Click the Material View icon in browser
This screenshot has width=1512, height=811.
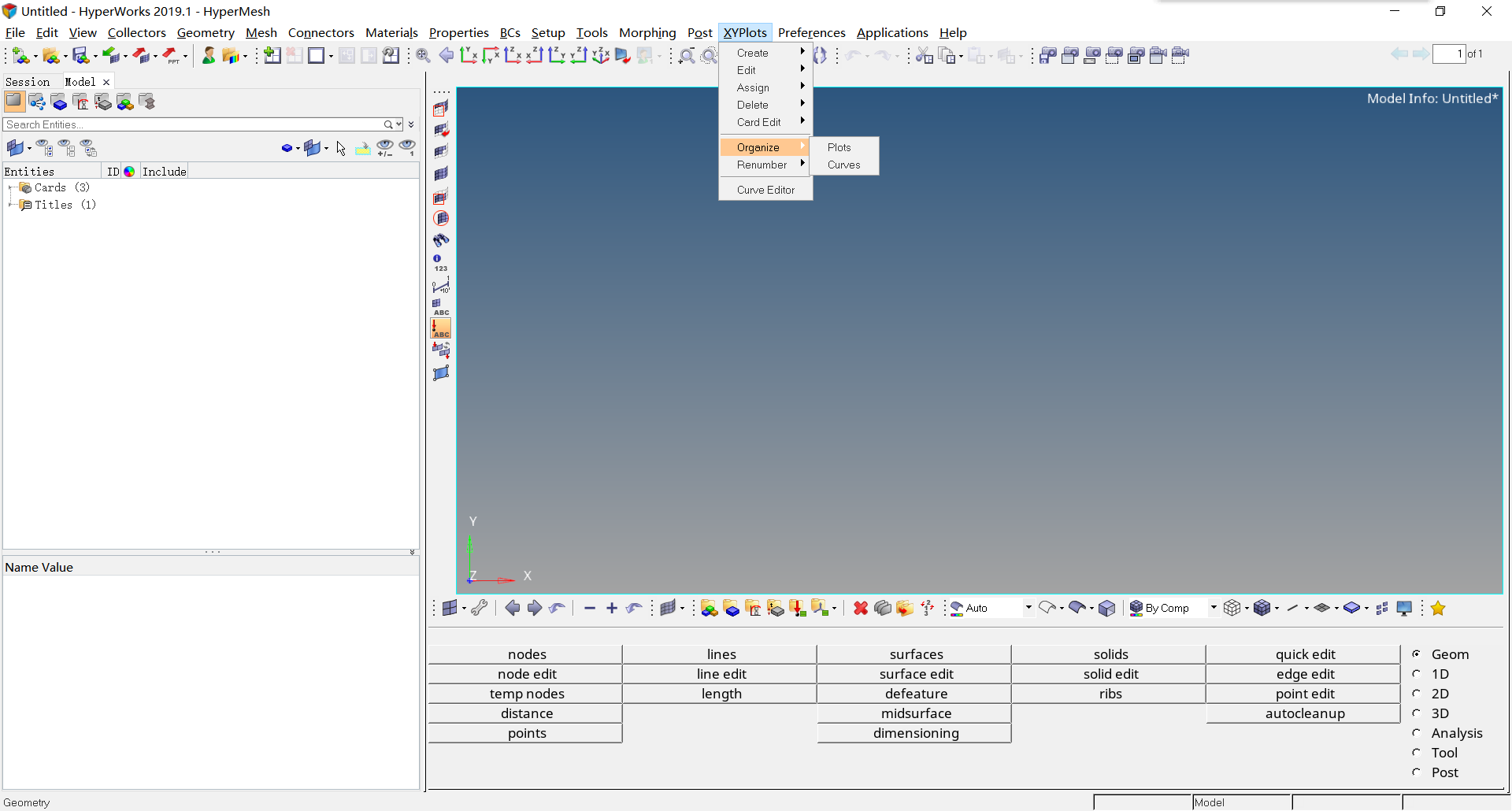tap(81, 102)
